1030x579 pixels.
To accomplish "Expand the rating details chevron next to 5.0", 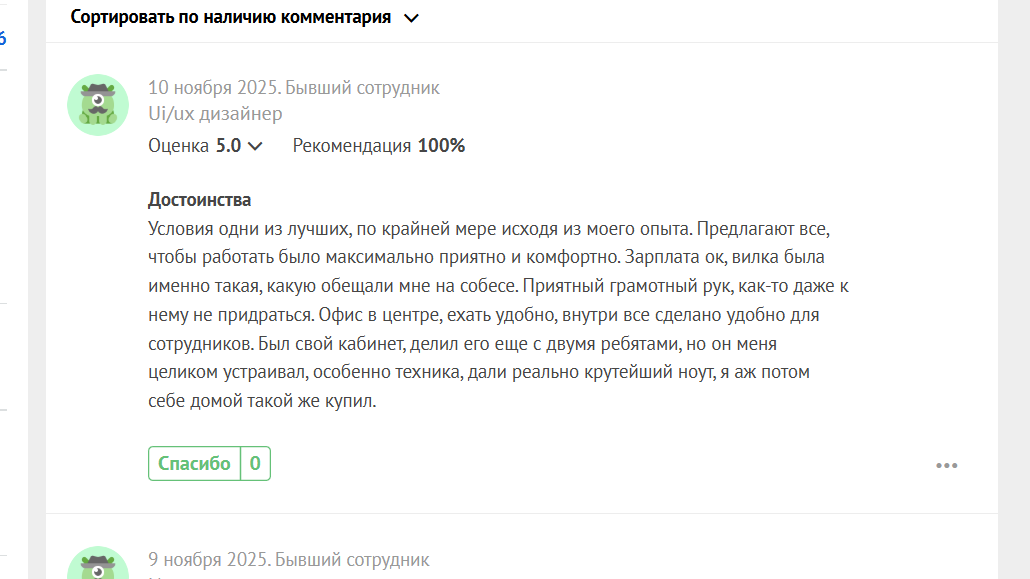I will [255, 146].
